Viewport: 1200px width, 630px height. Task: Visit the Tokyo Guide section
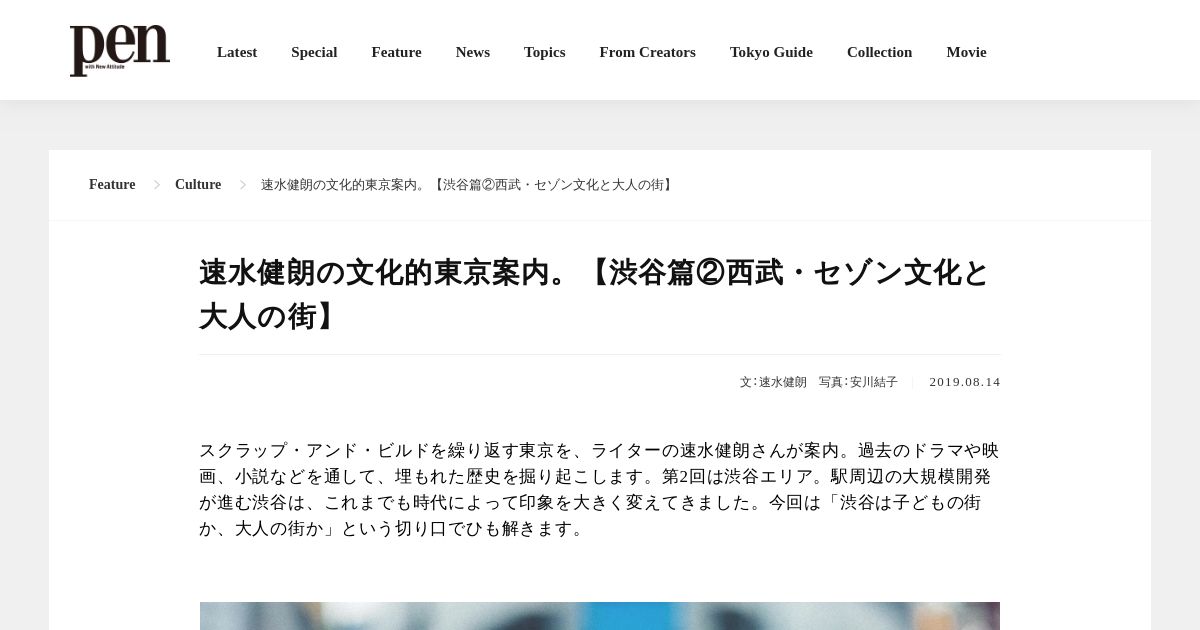click(771, 52)
